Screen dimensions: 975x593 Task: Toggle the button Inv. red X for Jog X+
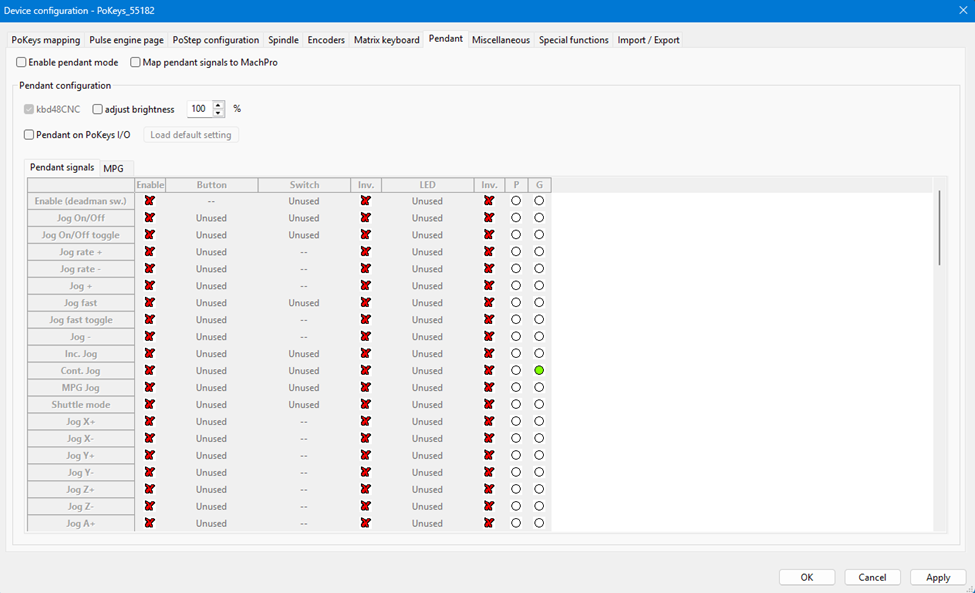click(365, 422)
